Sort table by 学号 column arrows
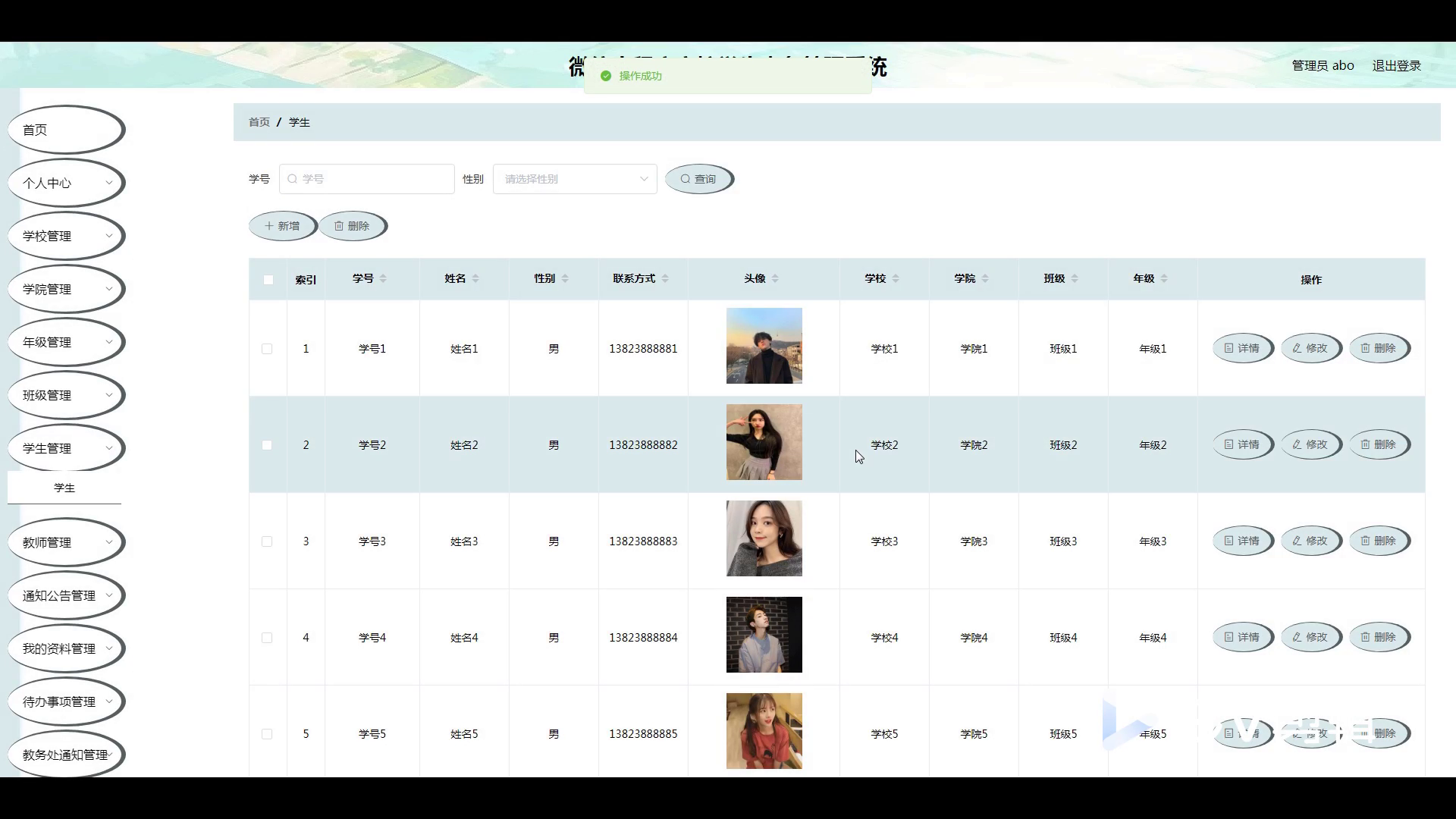The height and width of the screenshot is (819, 1456). (383, 279)
